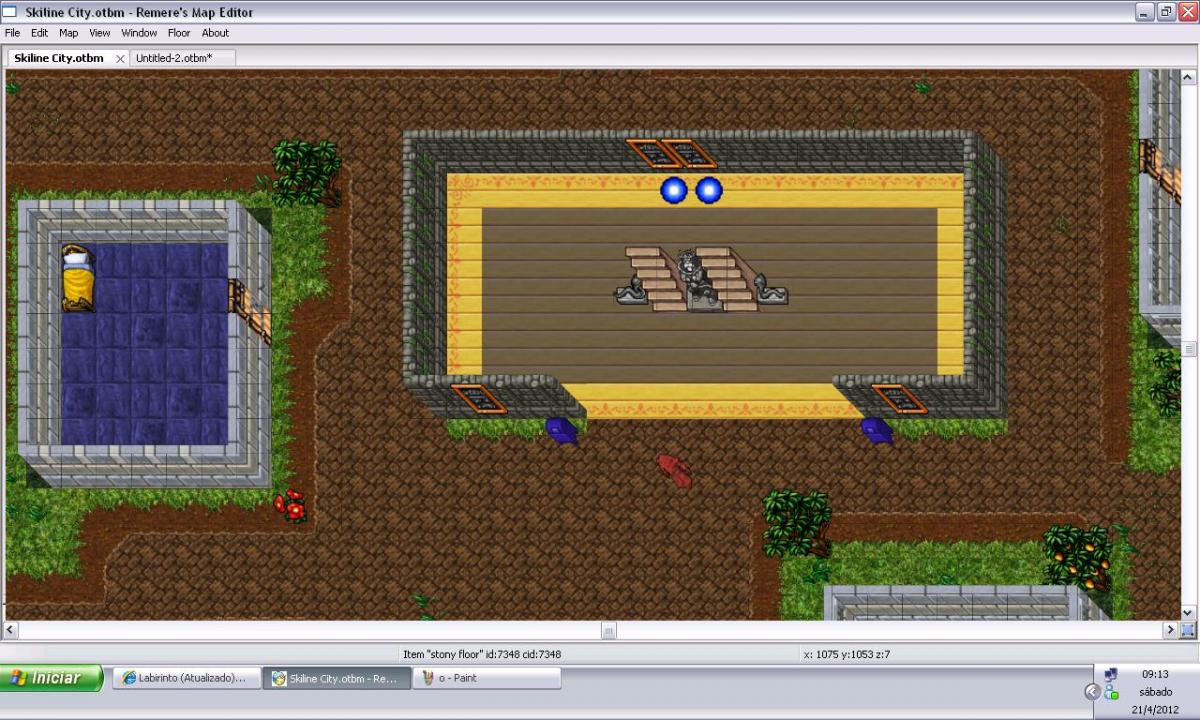
Task: Click the horizontal scrollbar thumb
Action: pos(609,630)
